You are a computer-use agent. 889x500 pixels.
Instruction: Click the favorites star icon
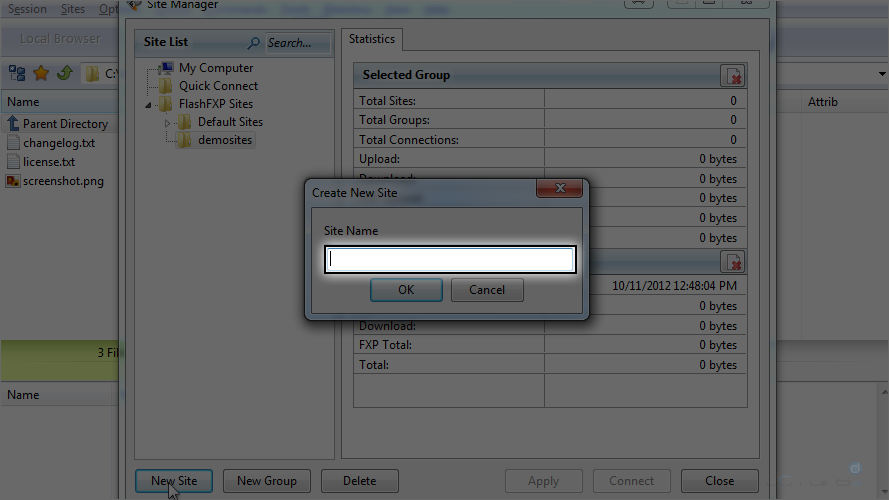tap(41, 73)
